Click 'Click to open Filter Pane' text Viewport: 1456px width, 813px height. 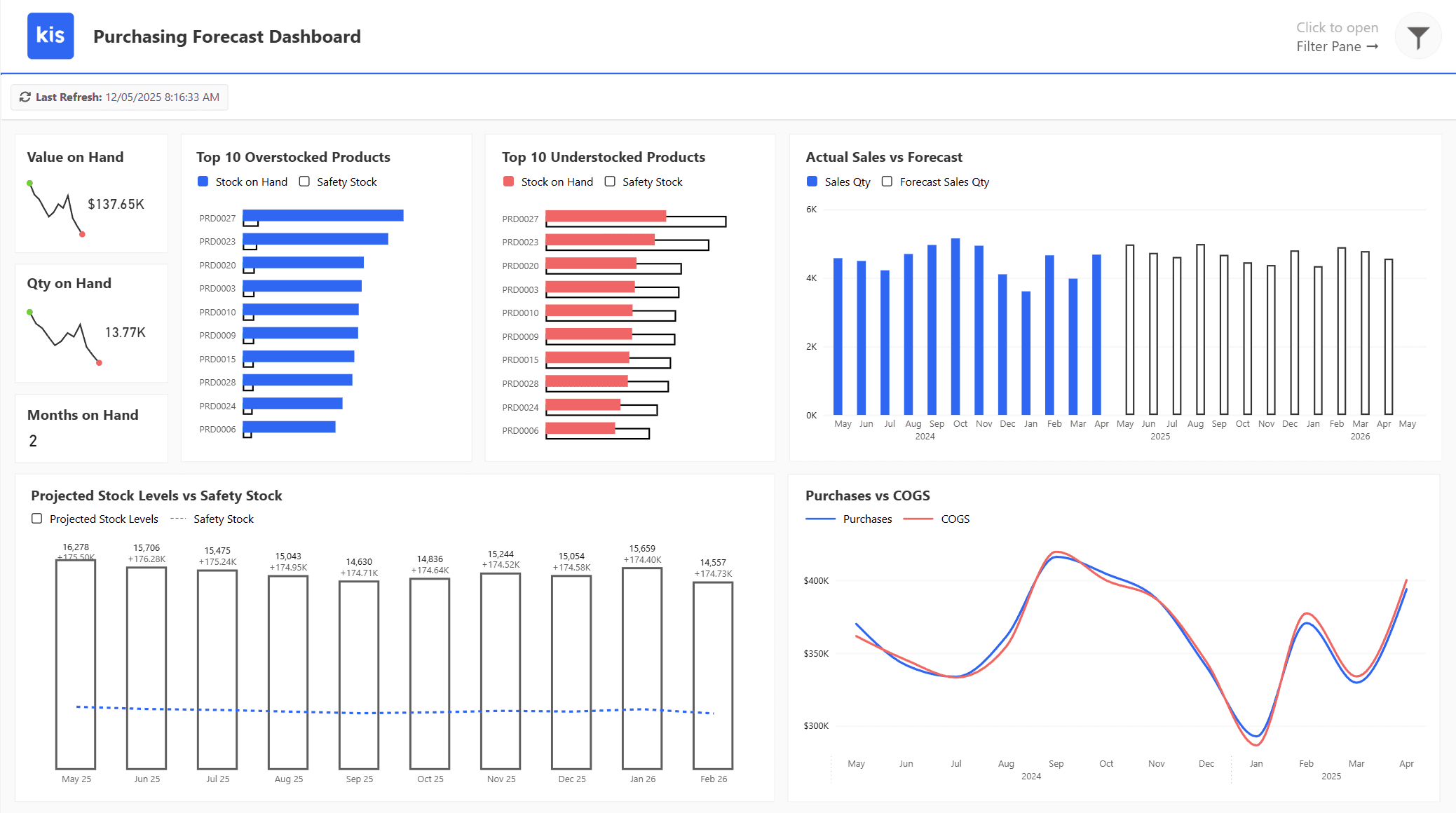pyautogui.click(x=1336, y=36)
